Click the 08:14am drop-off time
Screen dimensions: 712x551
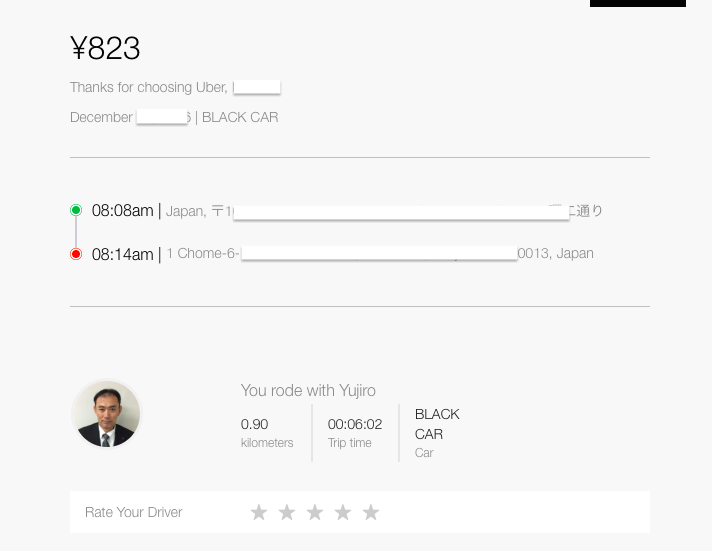(123, 254)
